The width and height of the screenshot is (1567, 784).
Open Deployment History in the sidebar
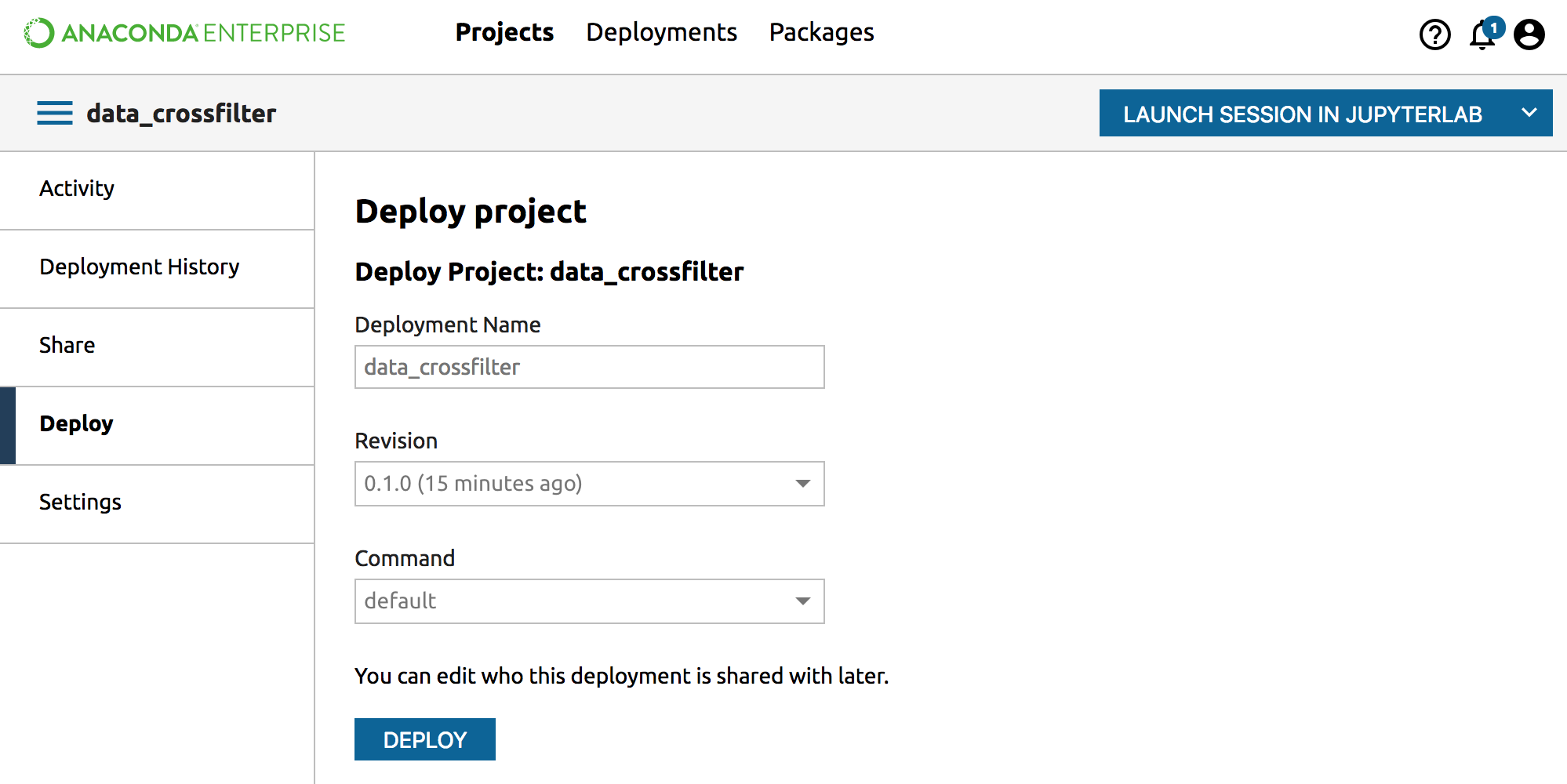tap(139, 267)
